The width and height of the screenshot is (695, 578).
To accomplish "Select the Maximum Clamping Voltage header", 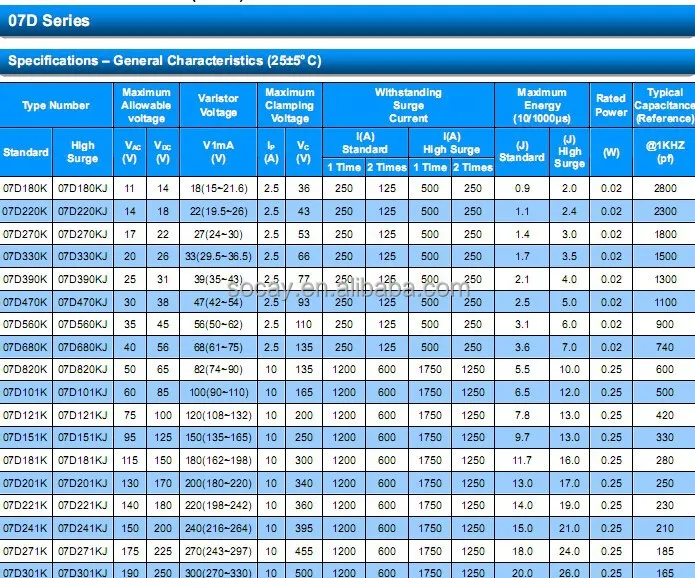I will pyautogui.click(x=290, y=106).
